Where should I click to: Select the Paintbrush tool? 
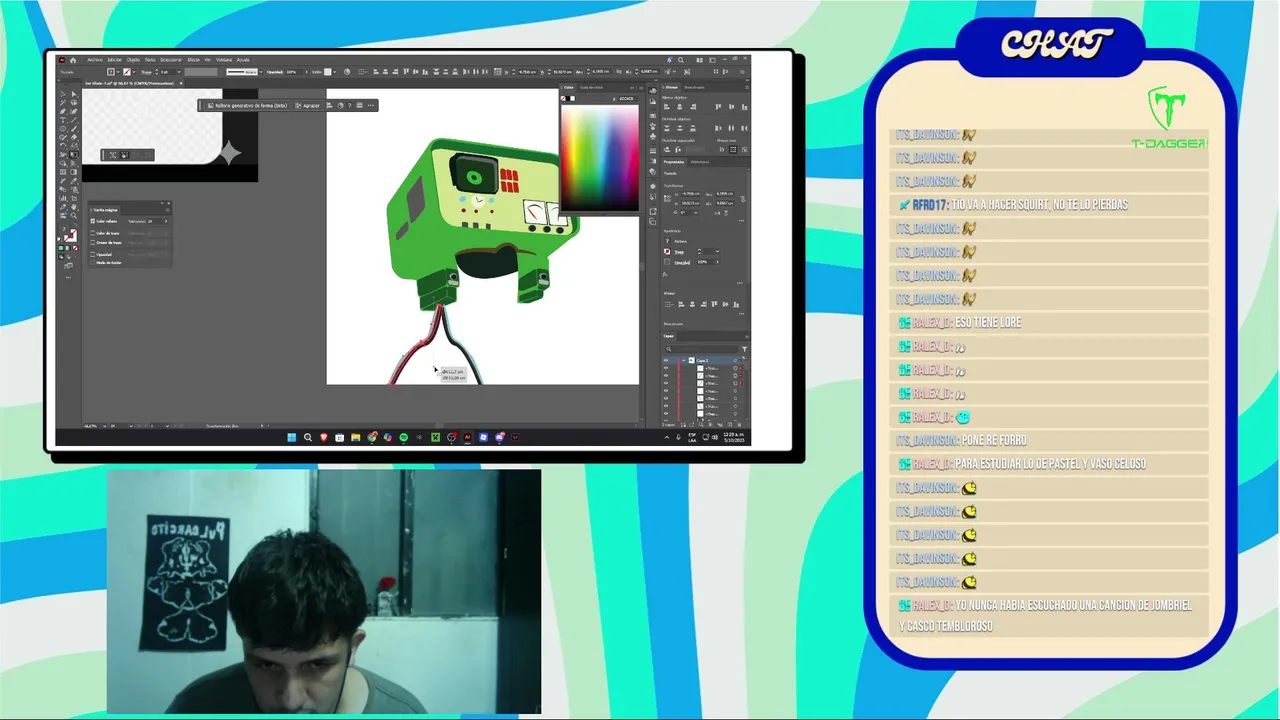pyautogui.click(x=74, y=129)
